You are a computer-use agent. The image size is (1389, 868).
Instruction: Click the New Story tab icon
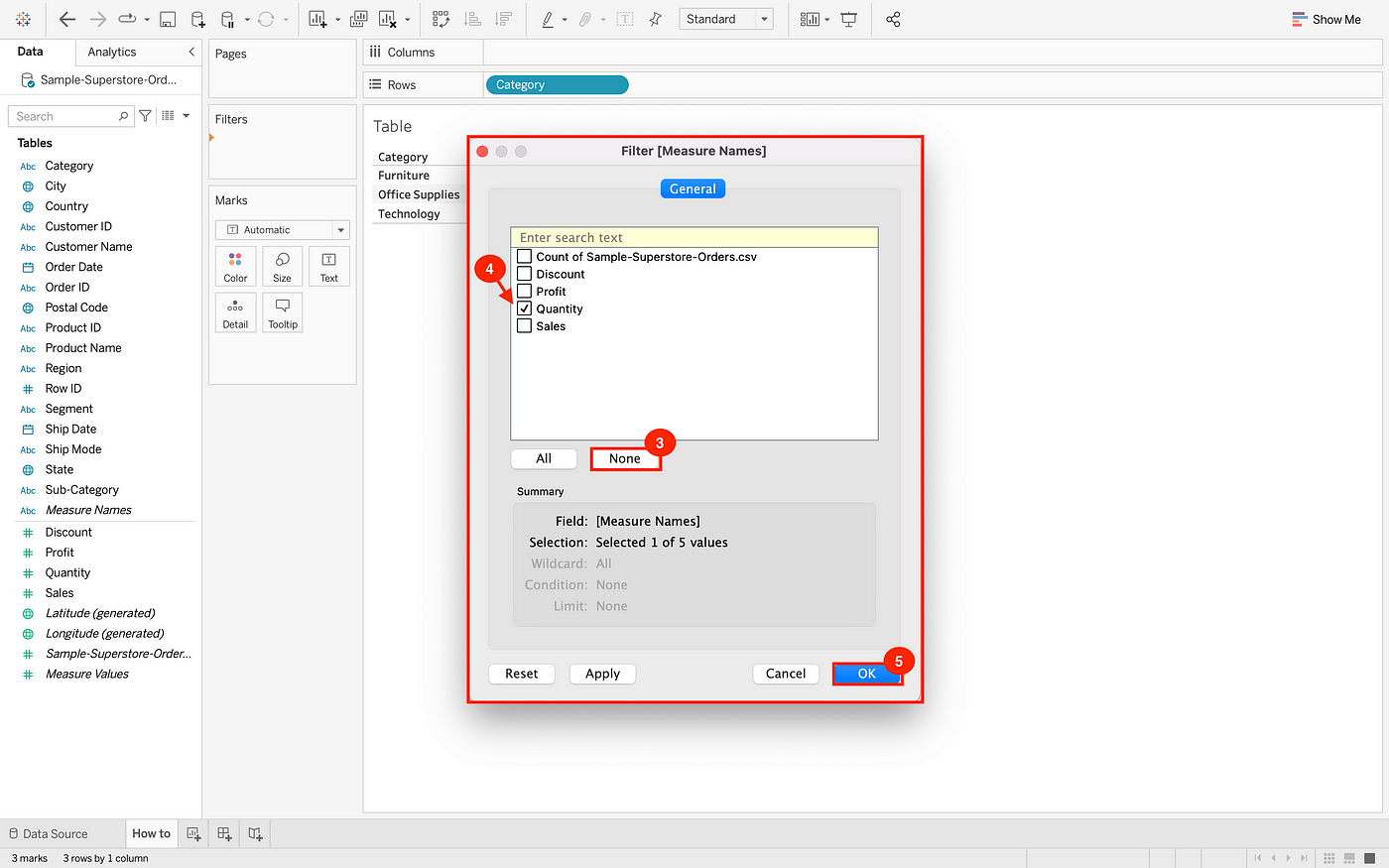click(255, 834)
